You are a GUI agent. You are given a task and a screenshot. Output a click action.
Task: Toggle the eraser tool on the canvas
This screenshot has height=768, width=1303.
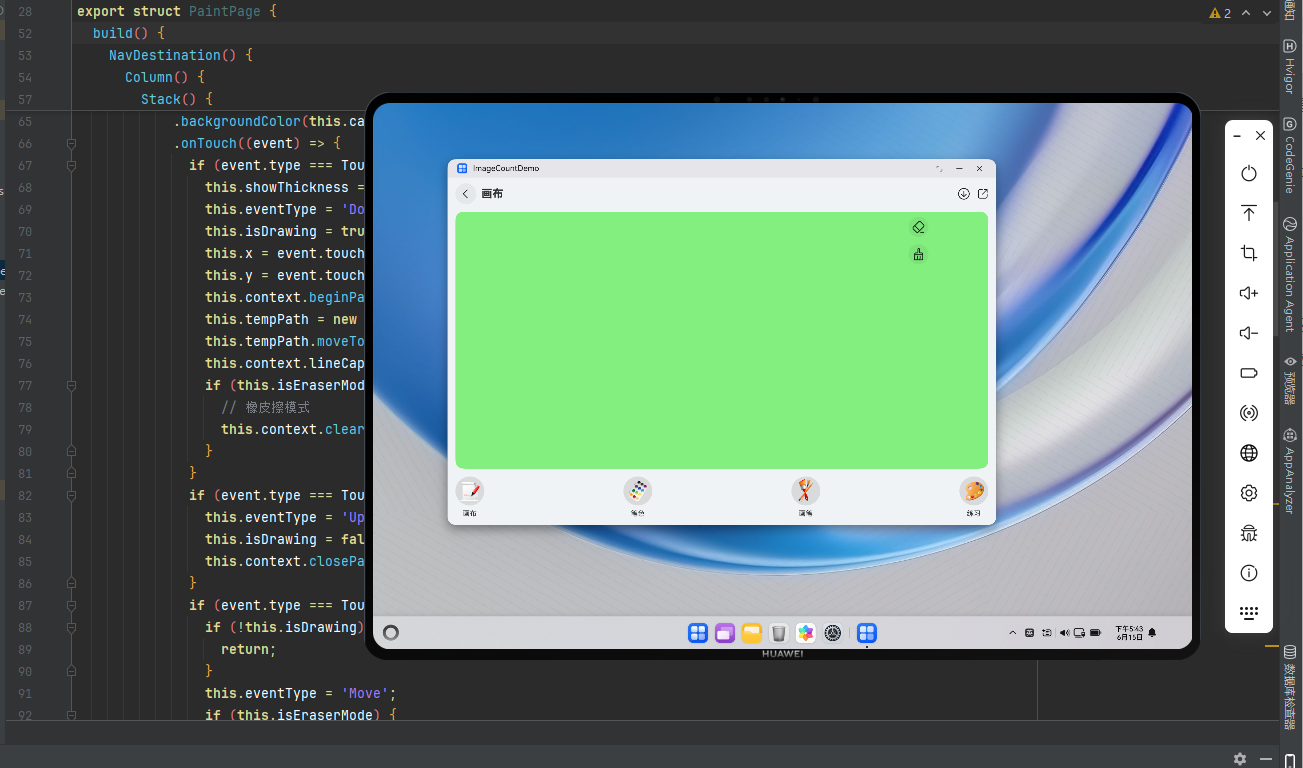coord(918,227)
